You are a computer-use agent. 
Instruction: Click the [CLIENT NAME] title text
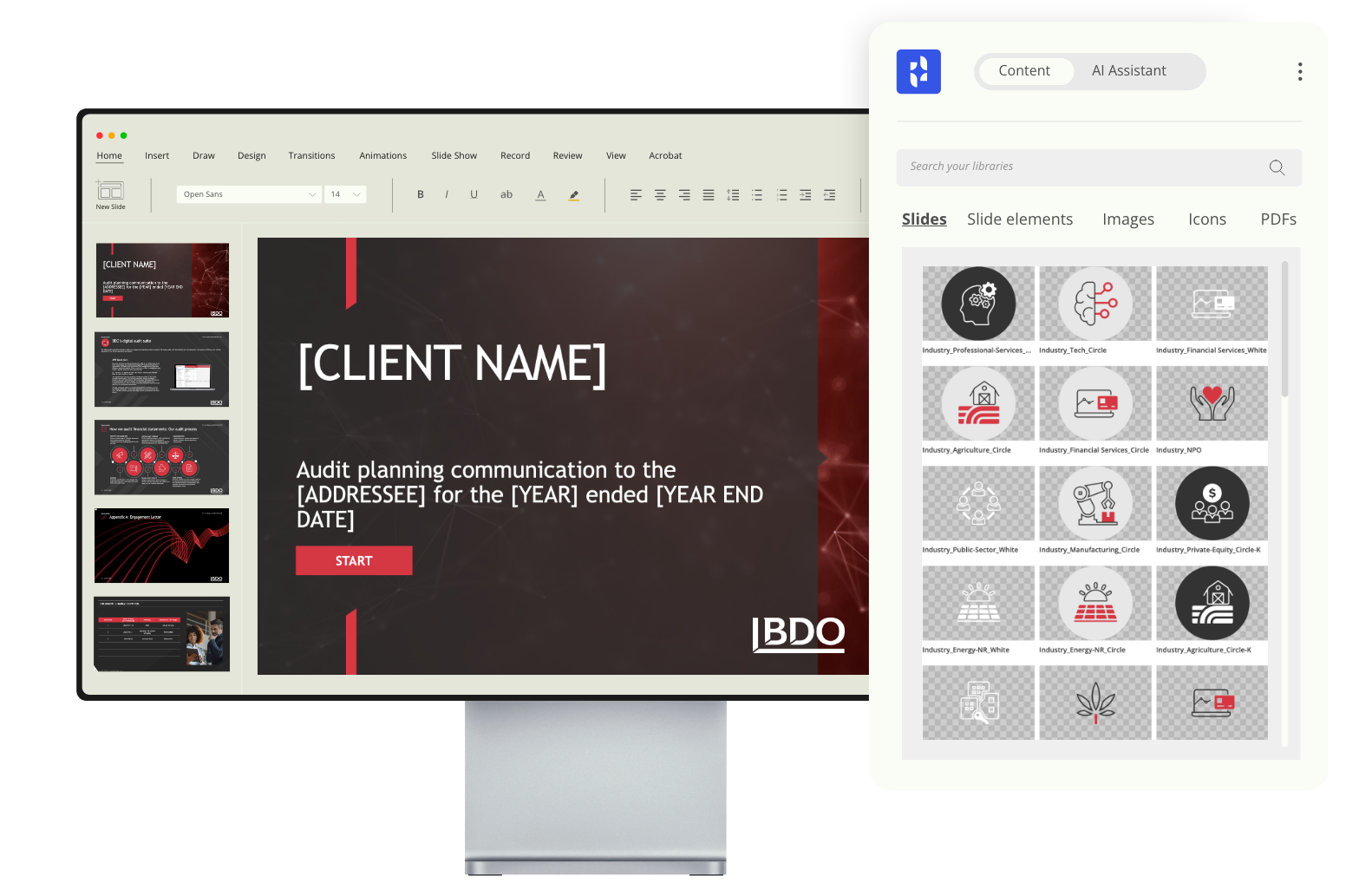[452, 364]
